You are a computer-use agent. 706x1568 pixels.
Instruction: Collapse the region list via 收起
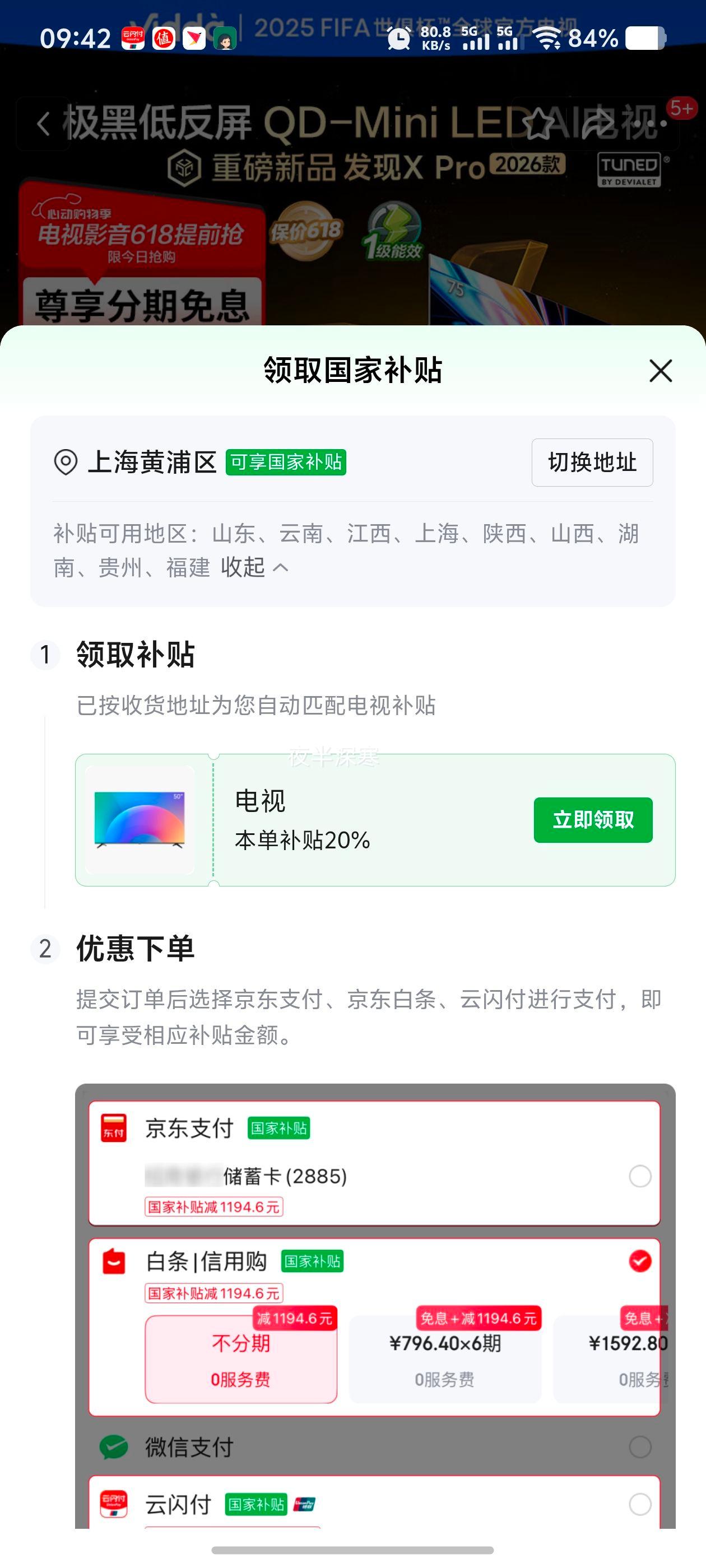point(254,567)
